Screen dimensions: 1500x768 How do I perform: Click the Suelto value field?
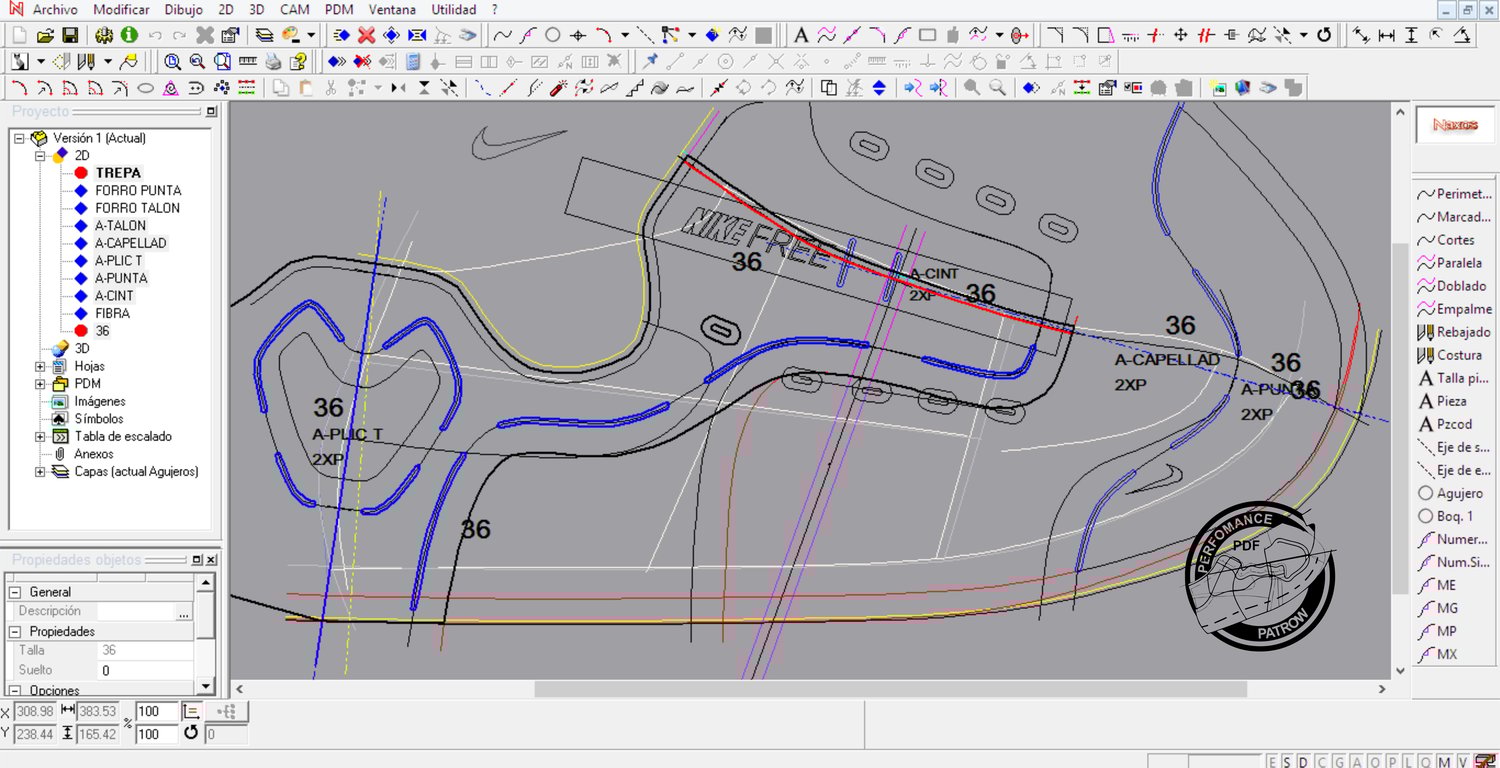pyautogui.click(x=145, y=670)
